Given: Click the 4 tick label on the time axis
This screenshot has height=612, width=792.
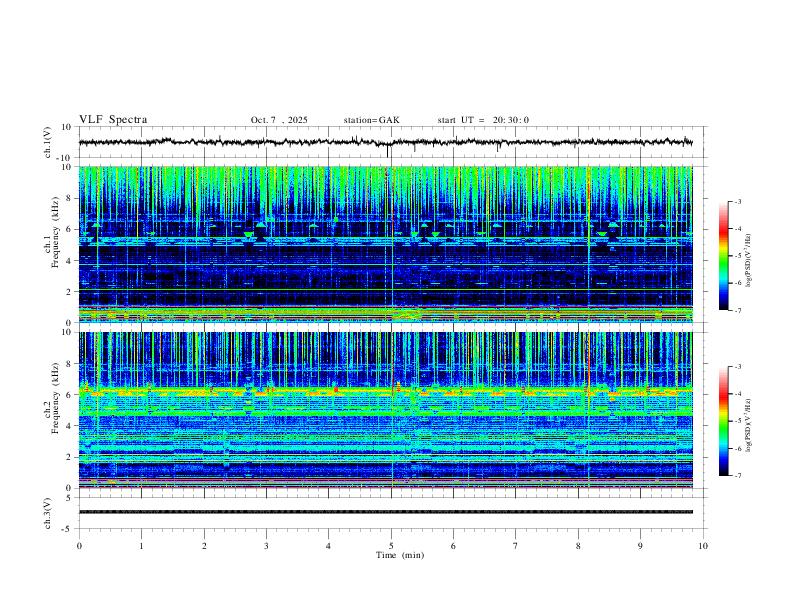Looking at the screenshot, I should pyautogui.click(x=328, y=546).
